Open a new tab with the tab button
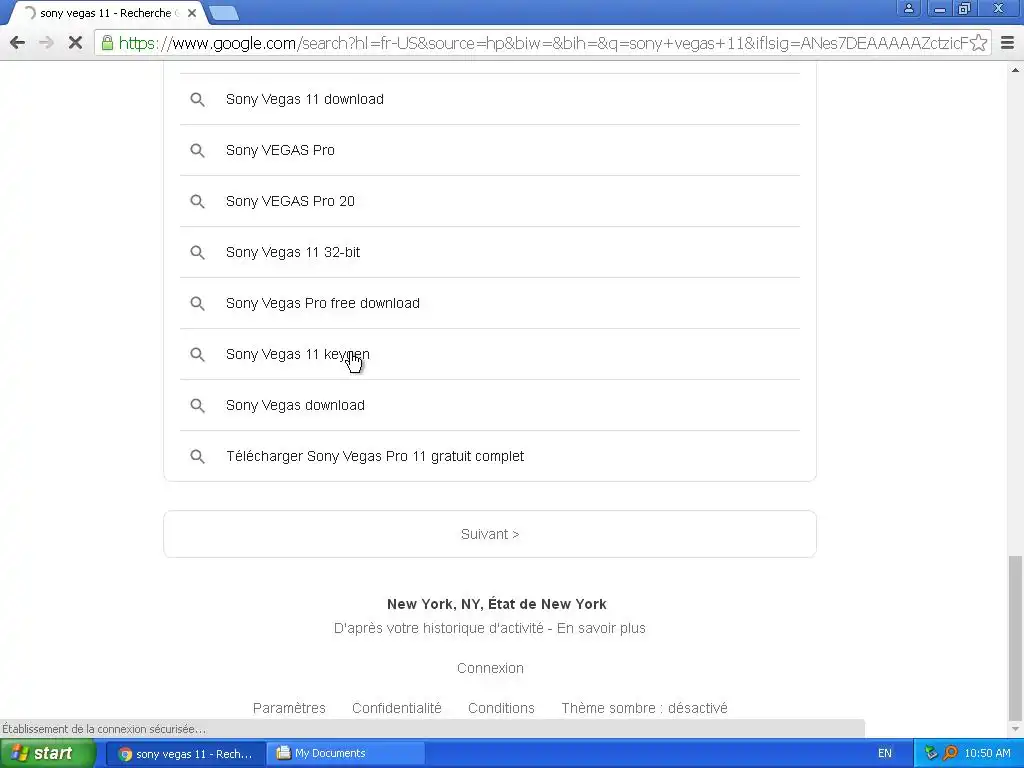Screen dimensions: 1024x768 (x=224, y=13)
